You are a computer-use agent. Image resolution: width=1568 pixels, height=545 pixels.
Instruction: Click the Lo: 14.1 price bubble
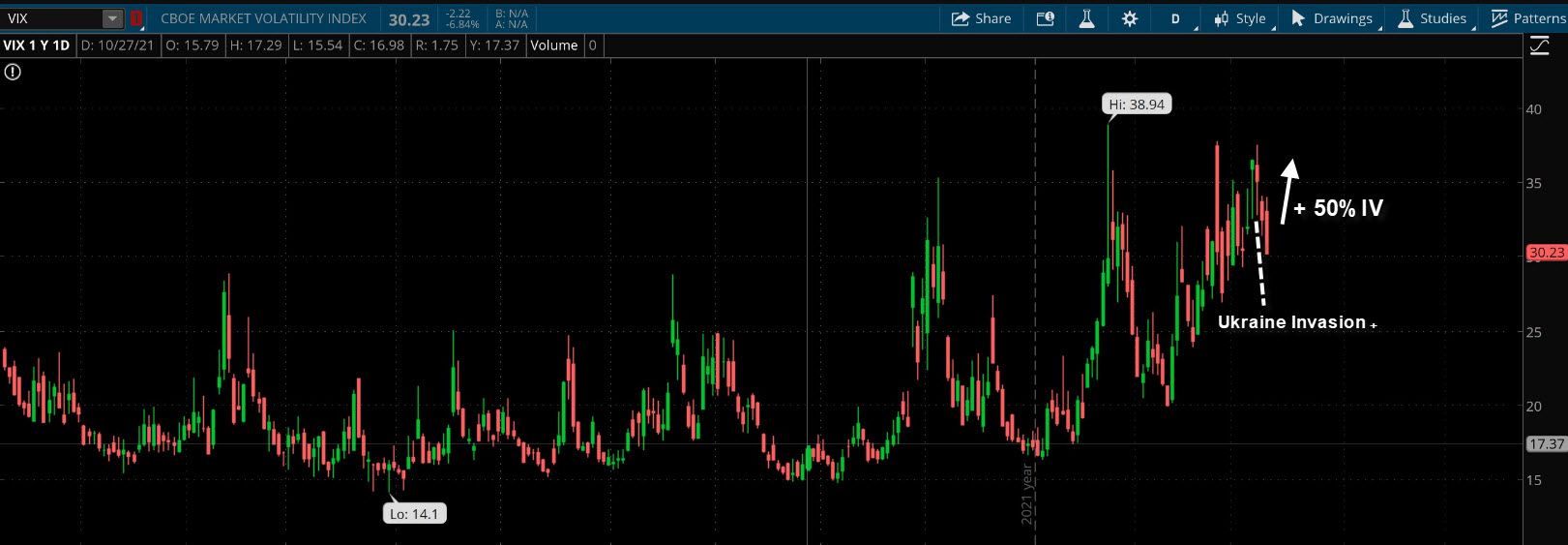[414, 514]
